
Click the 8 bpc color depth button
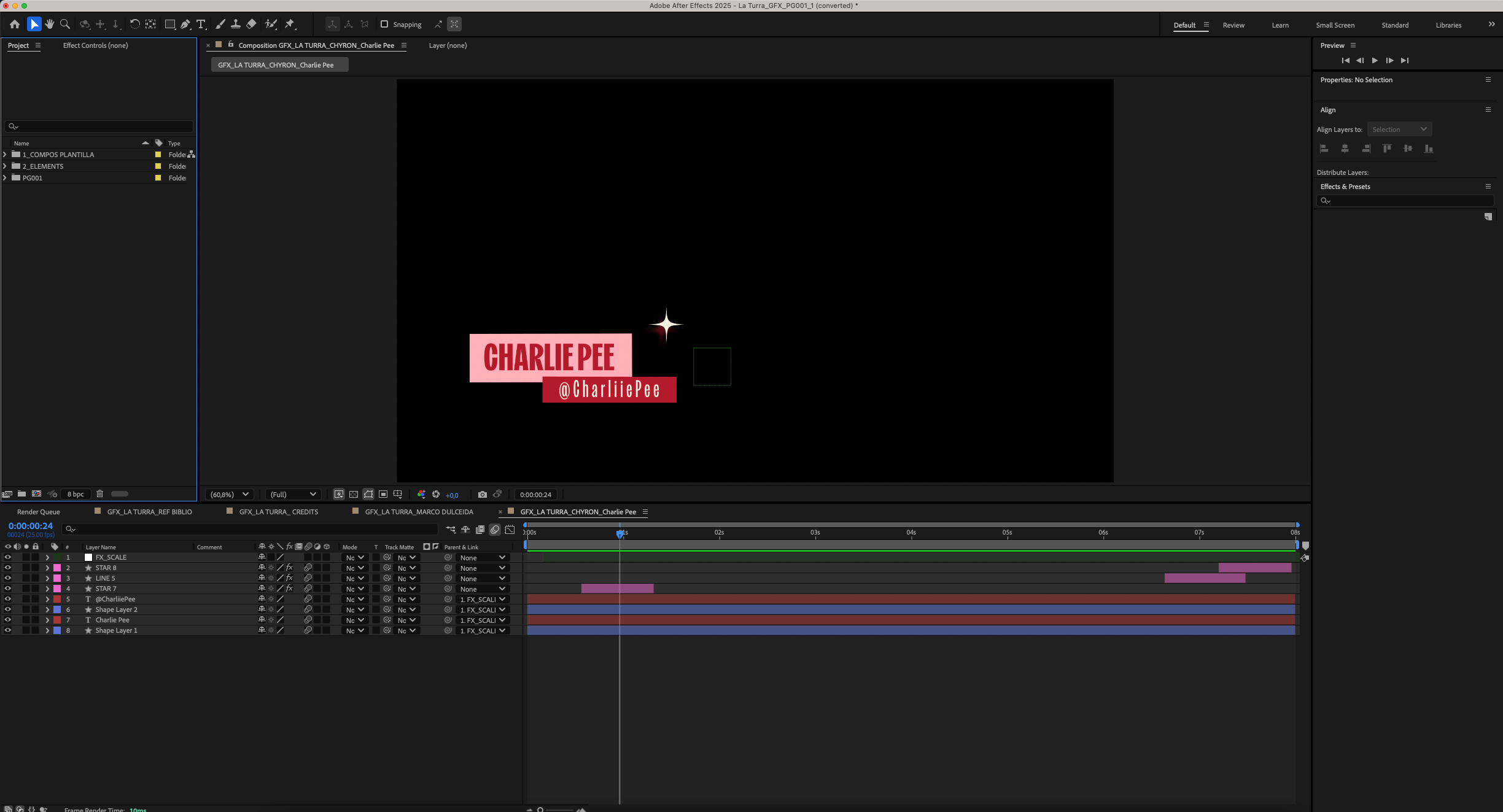[x=76, y=494]
